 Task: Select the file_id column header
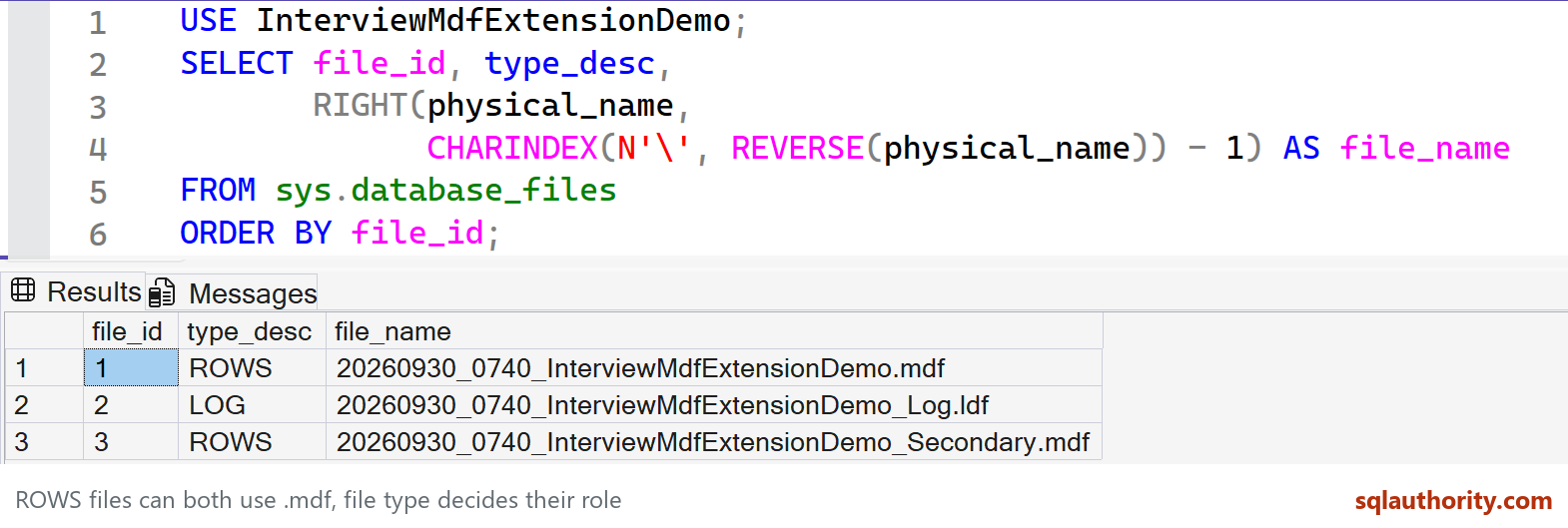131,331
